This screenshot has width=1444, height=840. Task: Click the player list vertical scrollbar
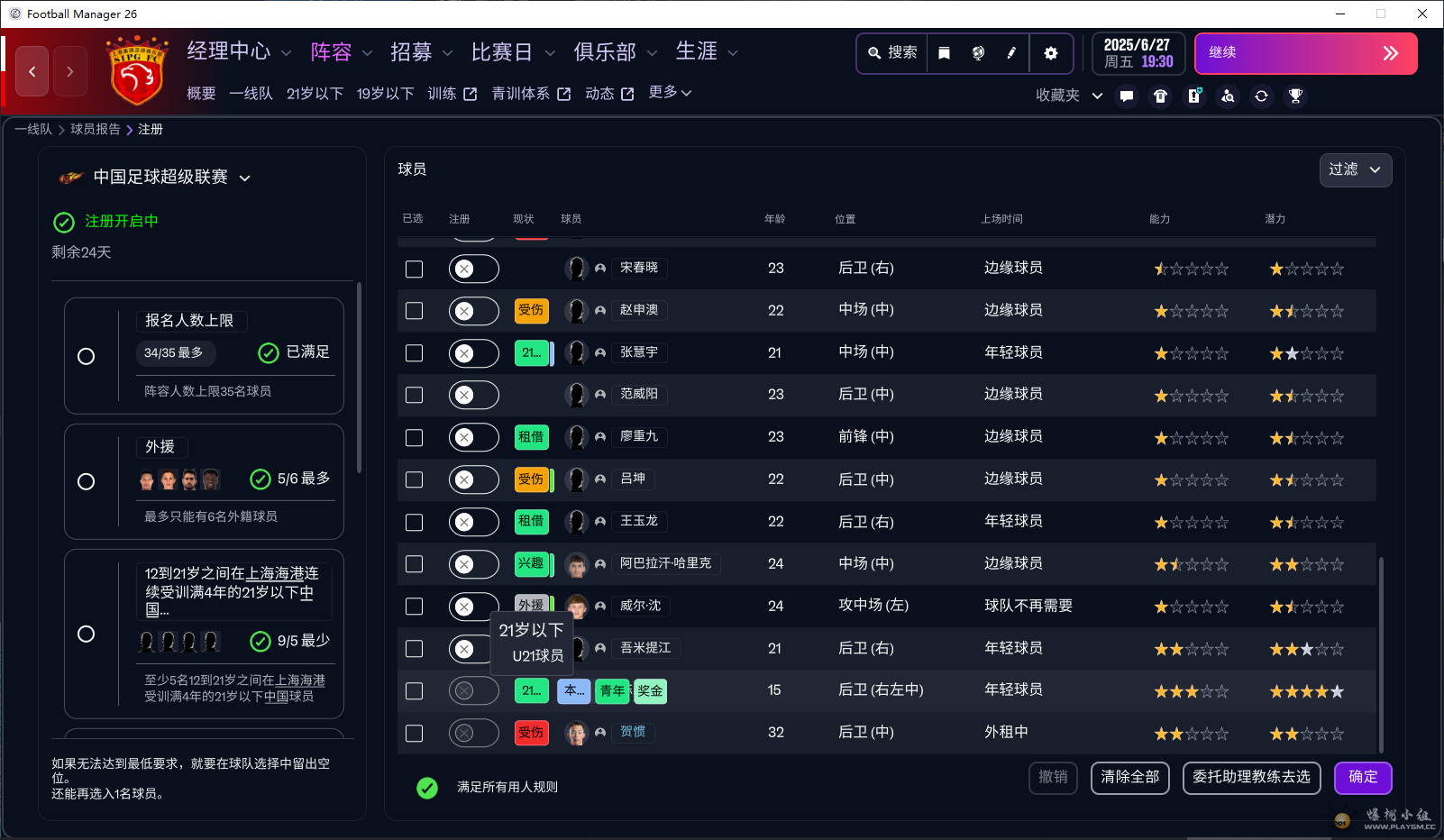coord(1381,653)
